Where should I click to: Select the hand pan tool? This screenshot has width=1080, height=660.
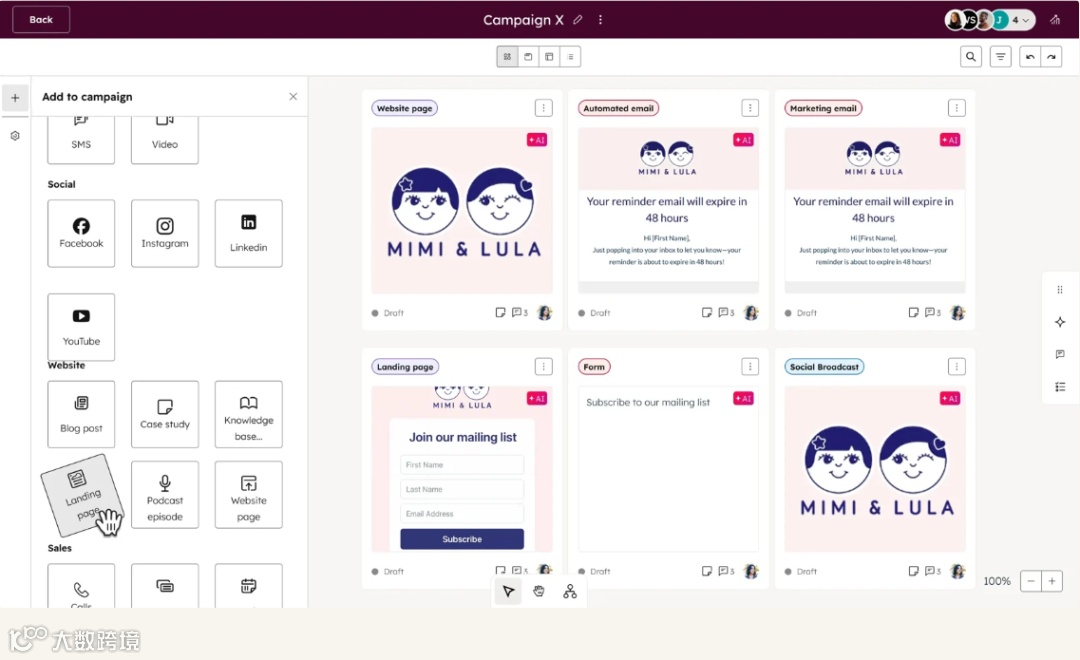[539, 592]
